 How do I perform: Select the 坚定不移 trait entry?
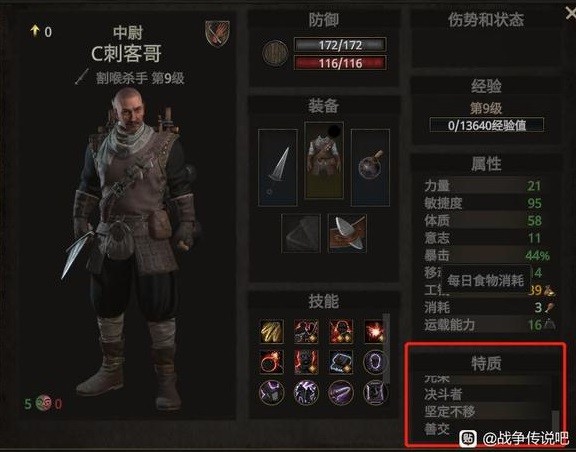450,412
